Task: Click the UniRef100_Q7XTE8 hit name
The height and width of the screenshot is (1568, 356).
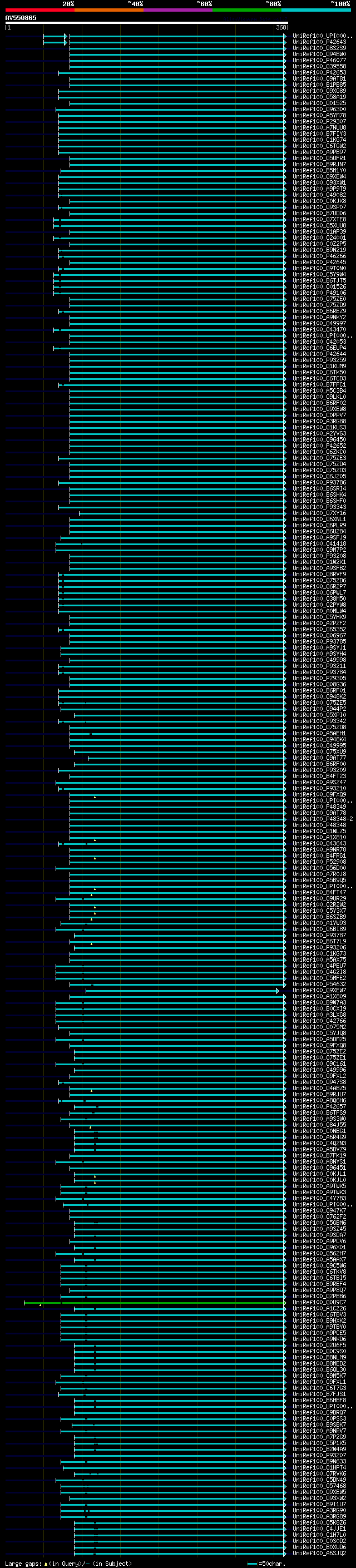Action: pos(319,219)
